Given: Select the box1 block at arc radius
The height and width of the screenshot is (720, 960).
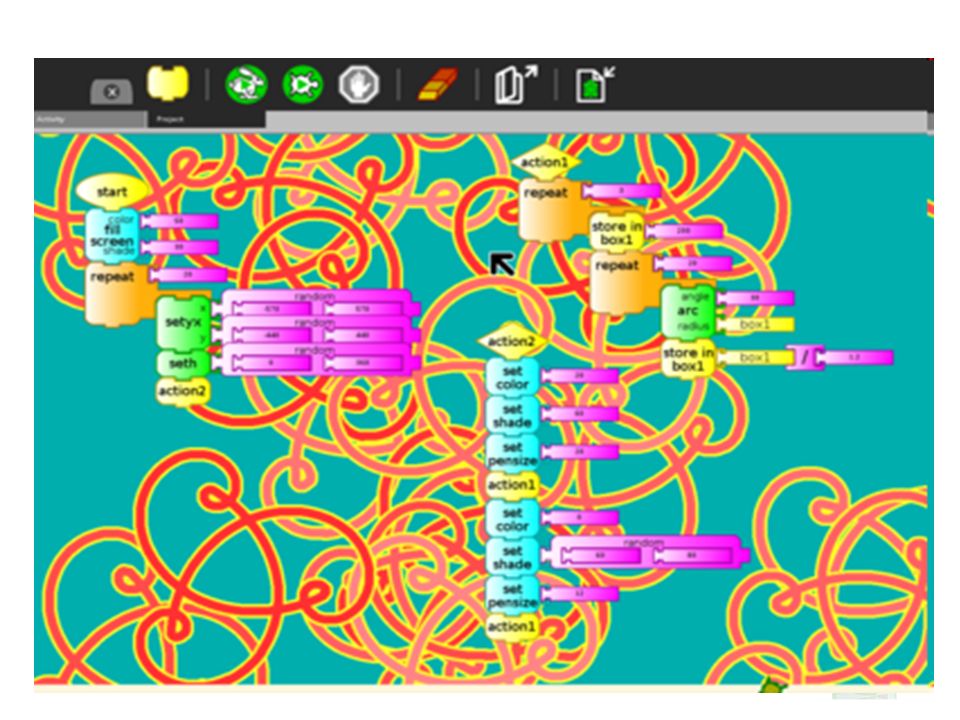Looking at the screenshot, I should (756, 324).
